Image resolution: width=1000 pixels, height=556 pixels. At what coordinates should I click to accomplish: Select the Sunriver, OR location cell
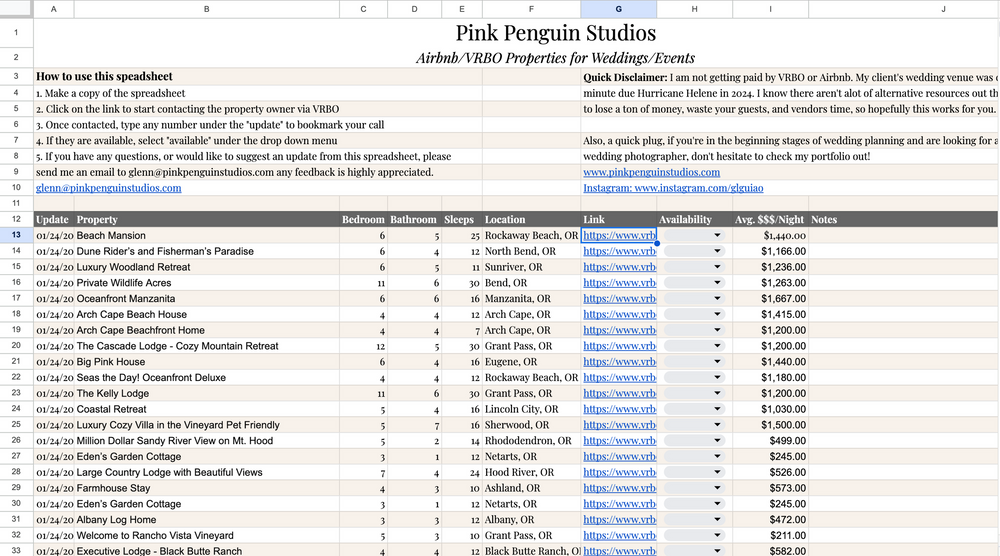[x=531, y=267]
